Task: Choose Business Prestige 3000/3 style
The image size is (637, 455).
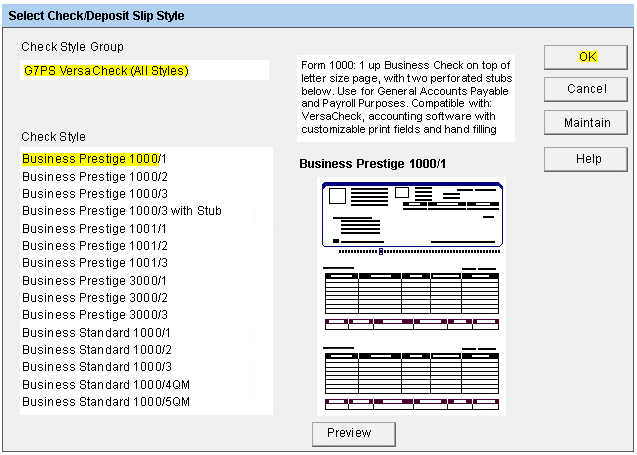Action: 95,315
